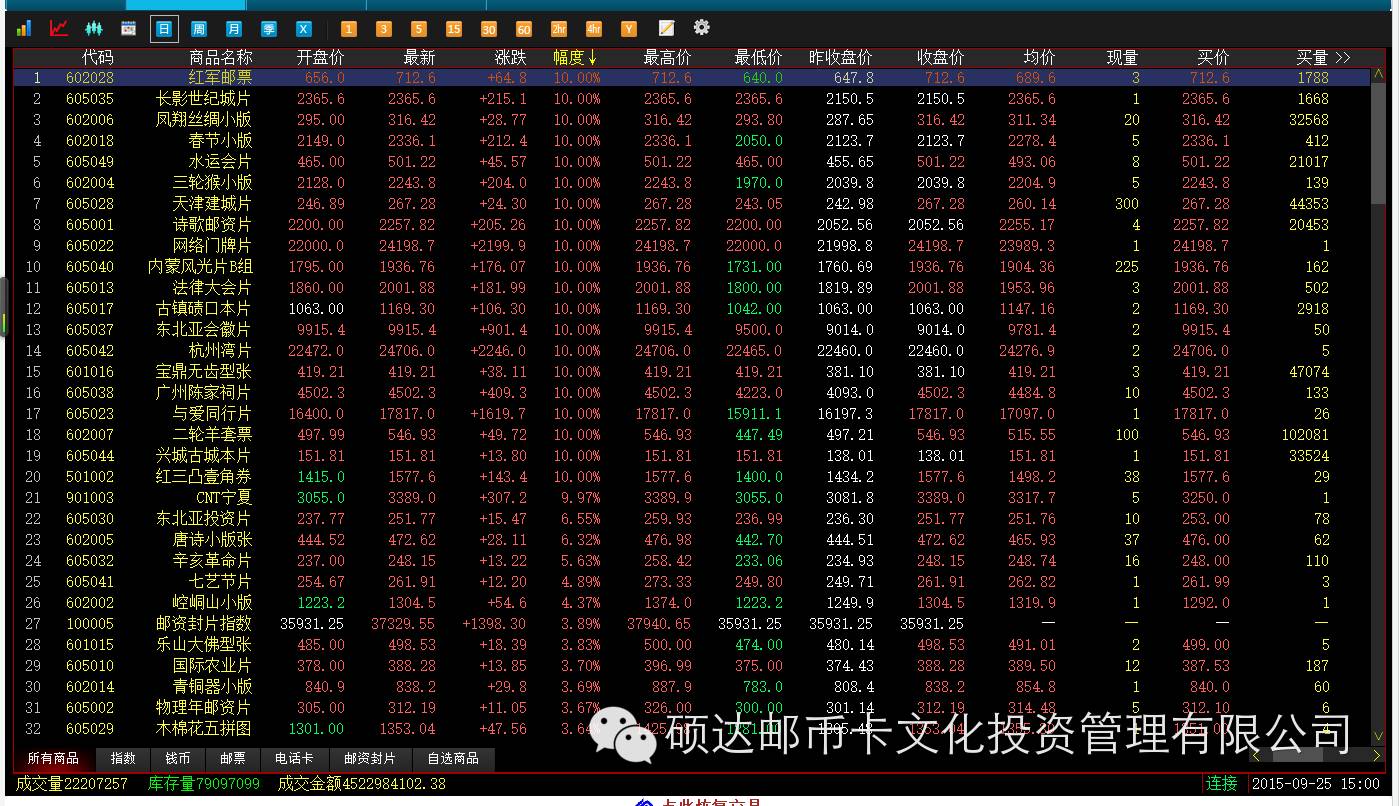Switch to the red line chart icon

[59, 28]
